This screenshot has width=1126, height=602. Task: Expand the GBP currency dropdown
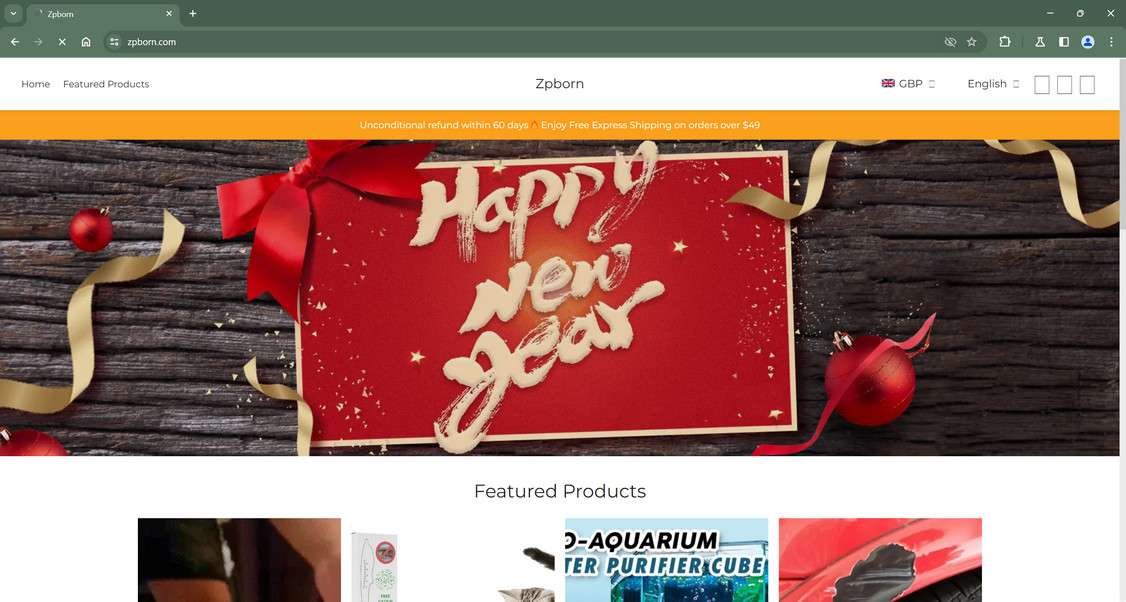(908, 84)
